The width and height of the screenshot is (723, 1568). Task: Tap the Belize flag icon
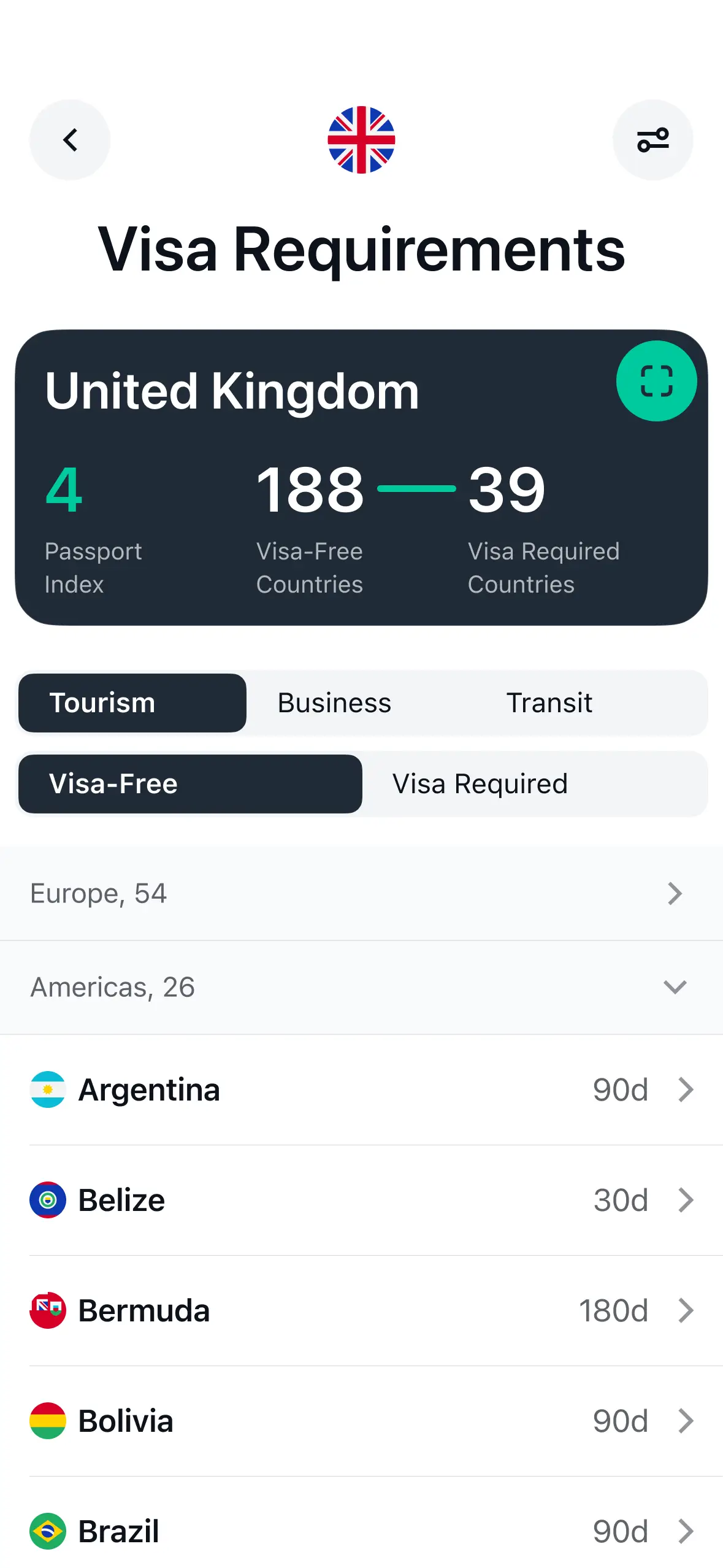point(48,1200)
